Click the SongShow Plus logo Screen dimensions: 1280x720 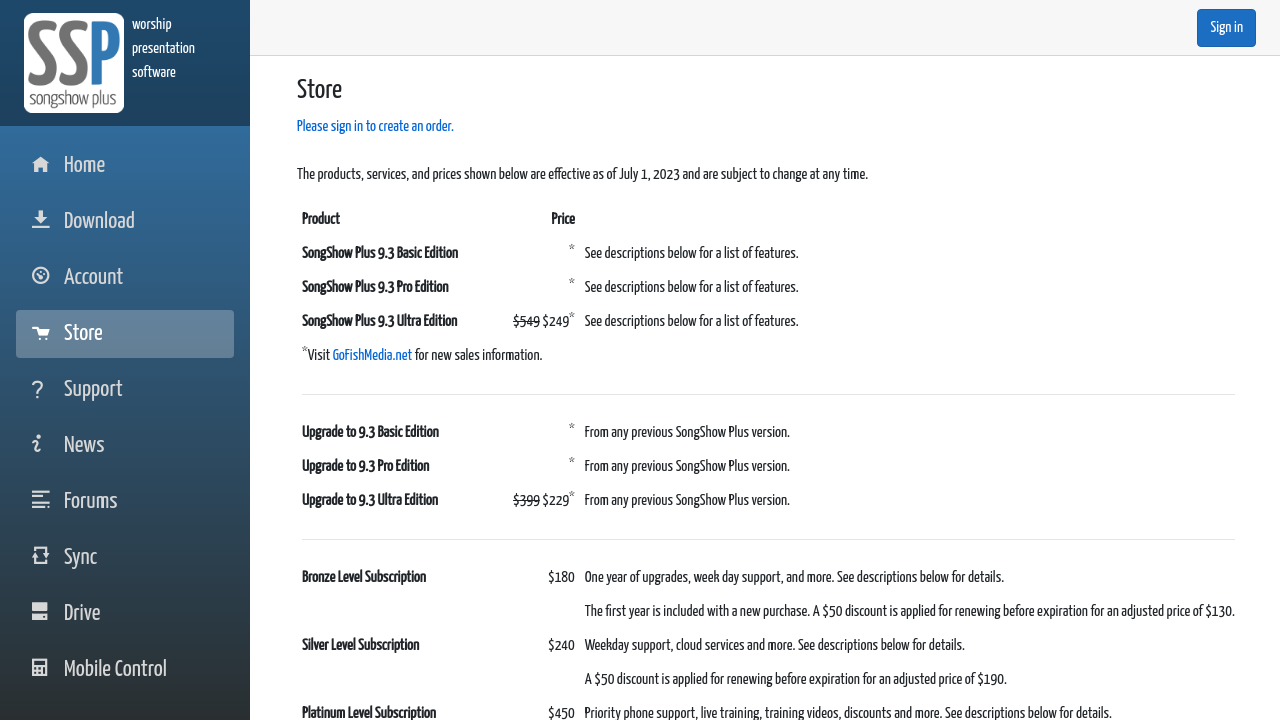click(x=74, y=63)
